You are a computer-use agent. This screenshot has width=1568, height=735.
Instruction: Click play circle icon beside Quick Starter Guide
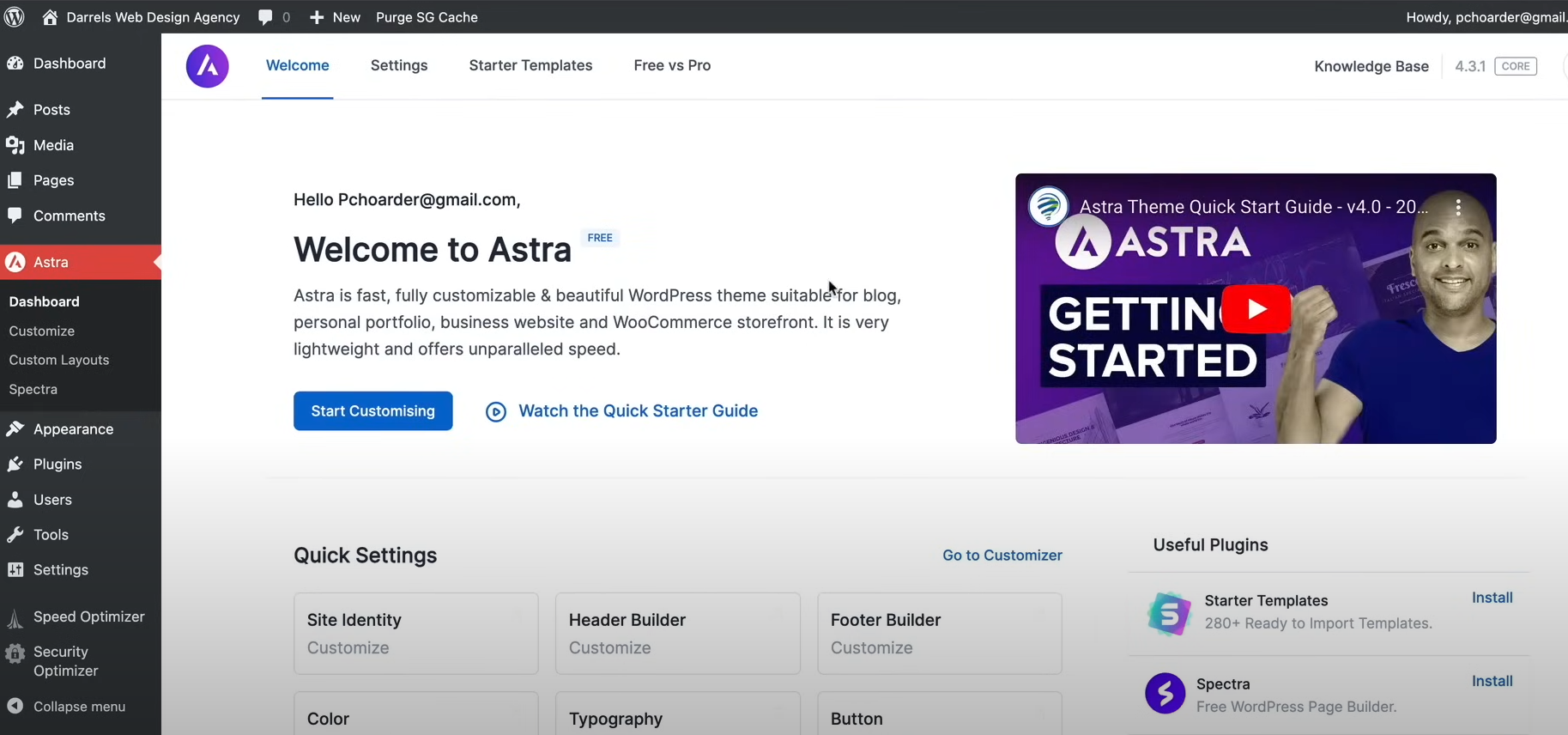click(x=496, y=412)
